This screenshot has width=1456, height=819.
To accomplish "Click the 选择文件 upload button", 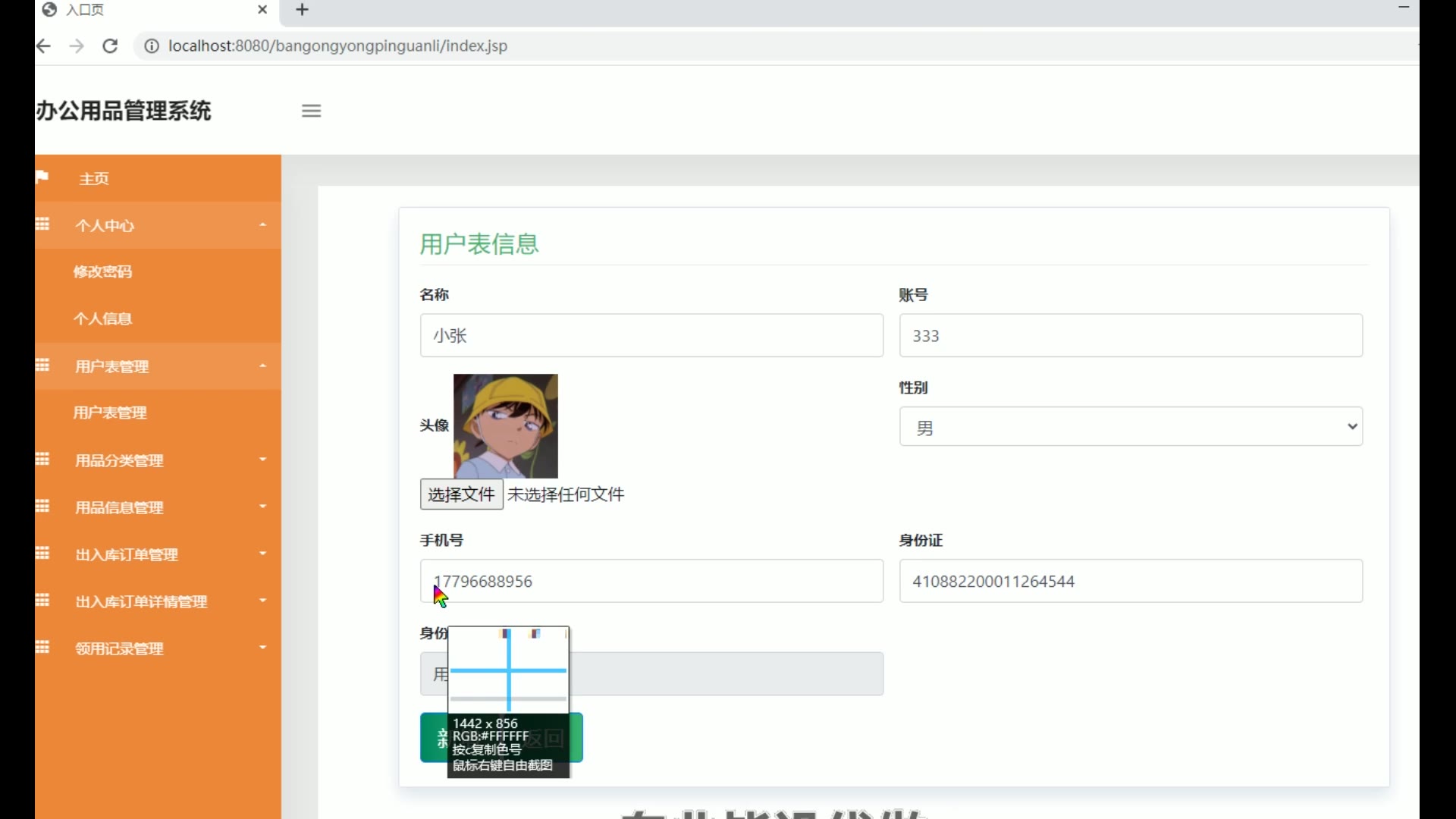I will [x=461, y=495].
